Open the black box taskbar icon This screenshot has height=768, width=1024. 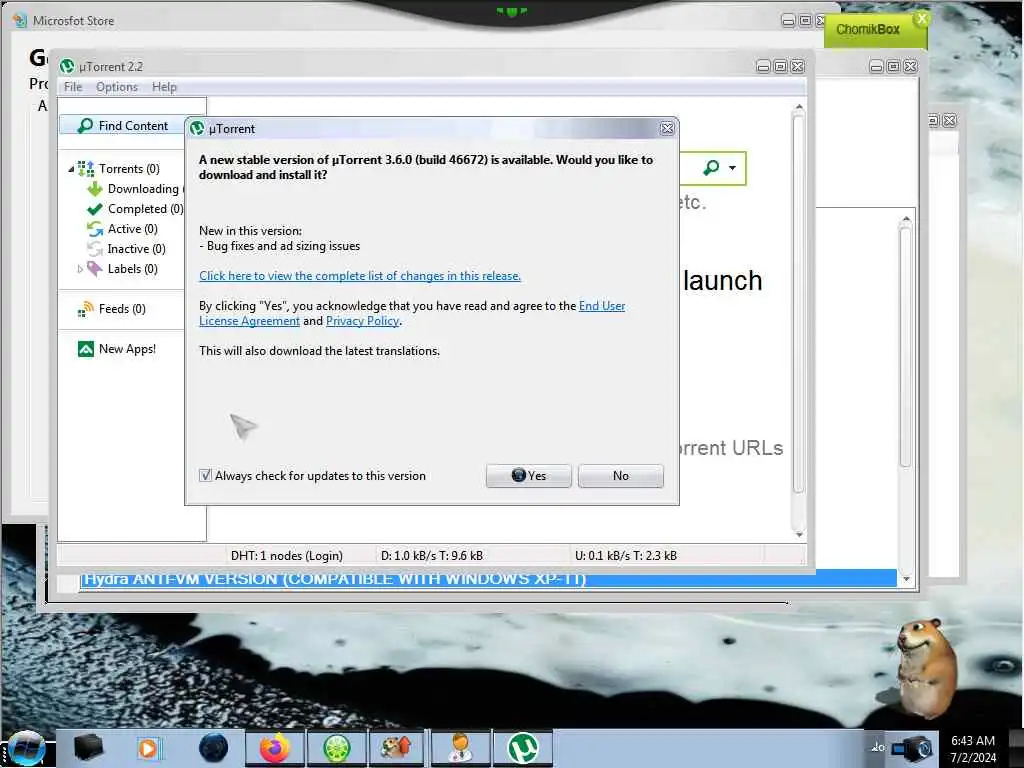88,748
